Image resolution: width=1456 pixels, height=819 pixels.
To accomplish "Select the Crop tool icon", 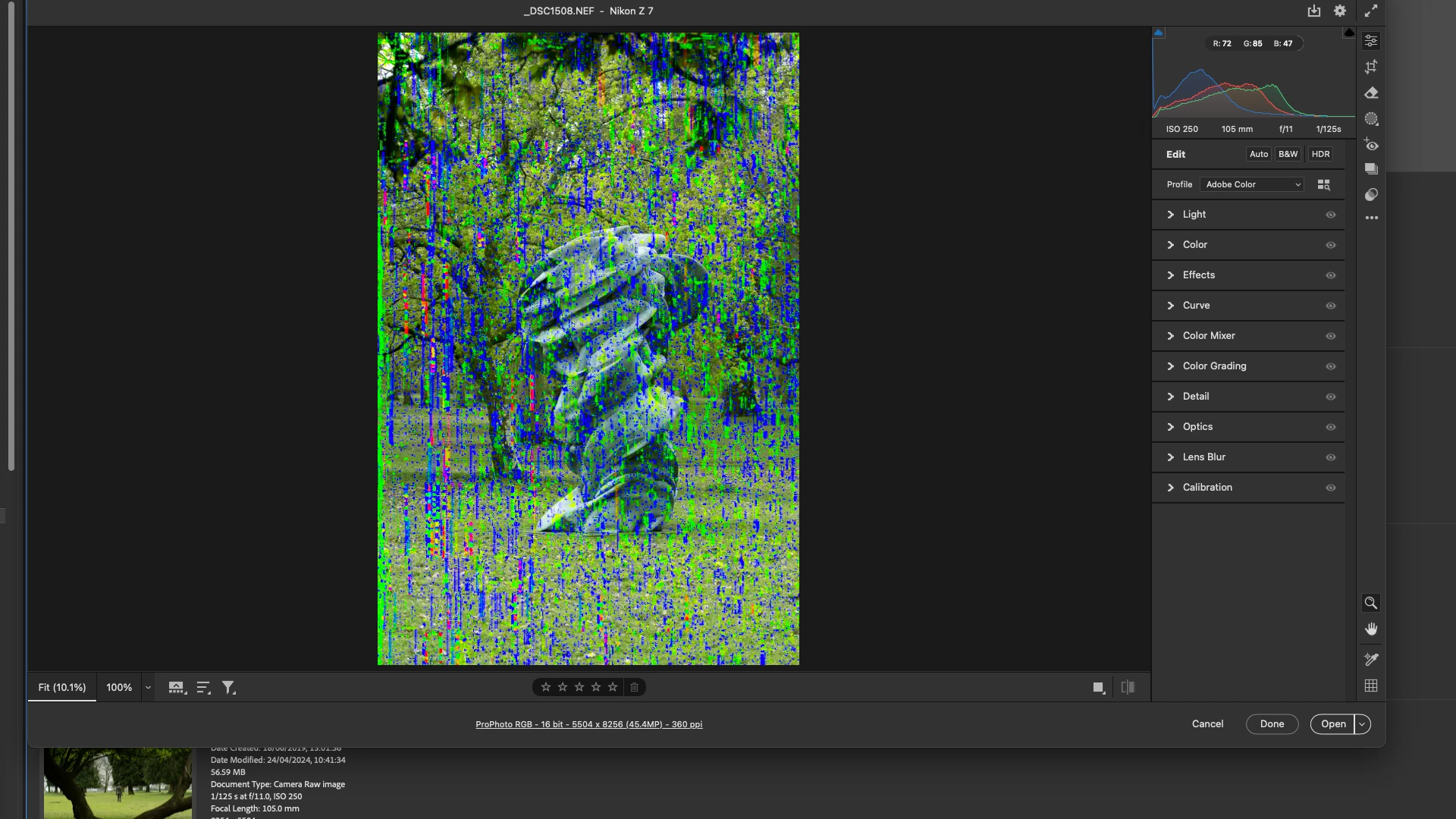I will 1371,67.
